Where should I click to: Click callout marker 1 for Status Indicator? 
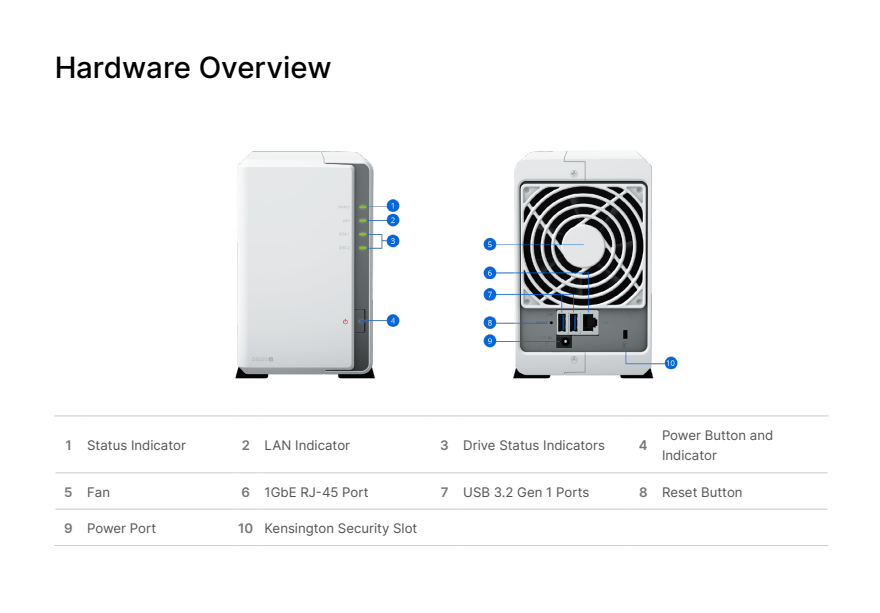point(393,206)
